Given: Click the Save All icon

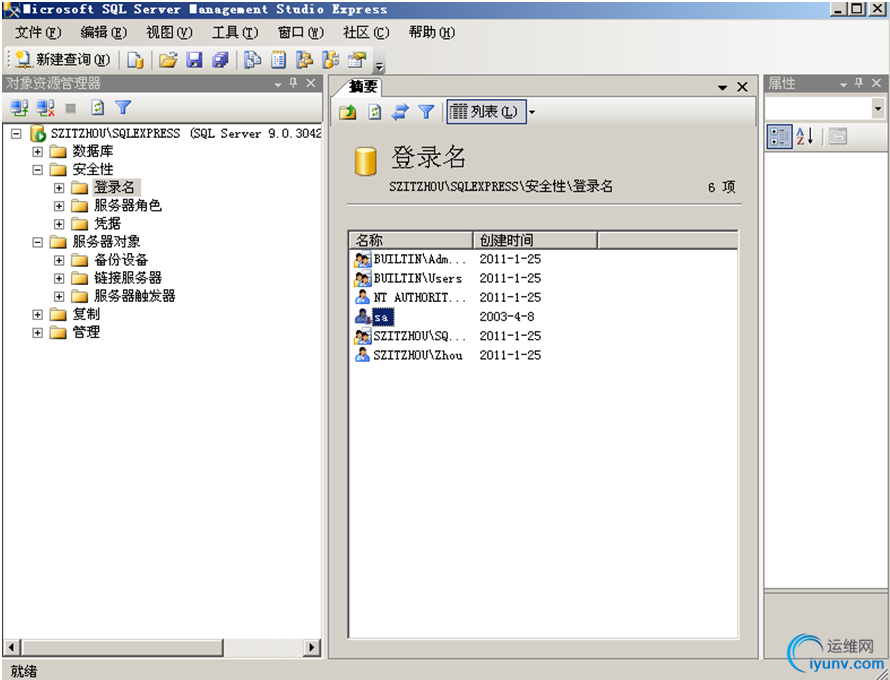Looking at the screenshot, I should 220,60.
